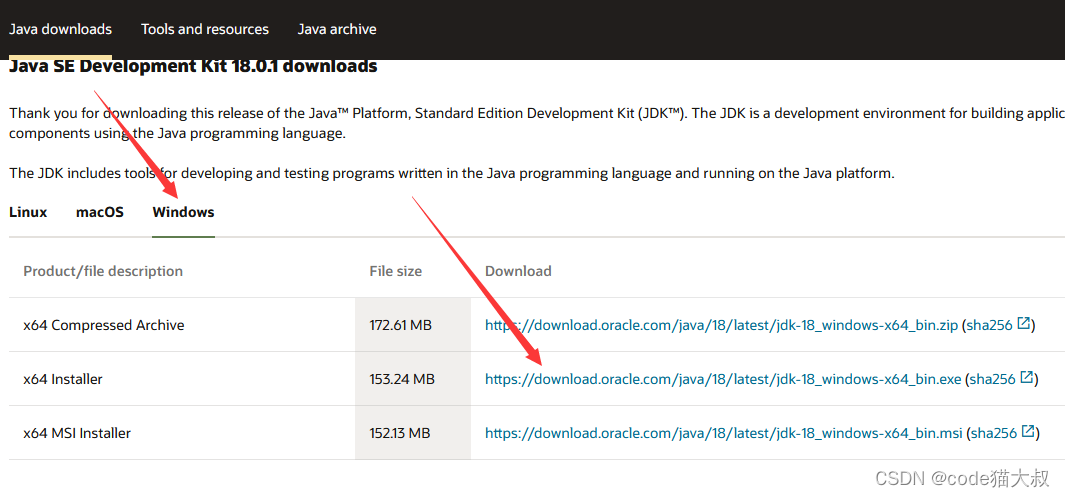The width and height of the screenshot is (1065, 497).
Task: Open Tools and resources nav tab
Action: (x=204, y=29)
